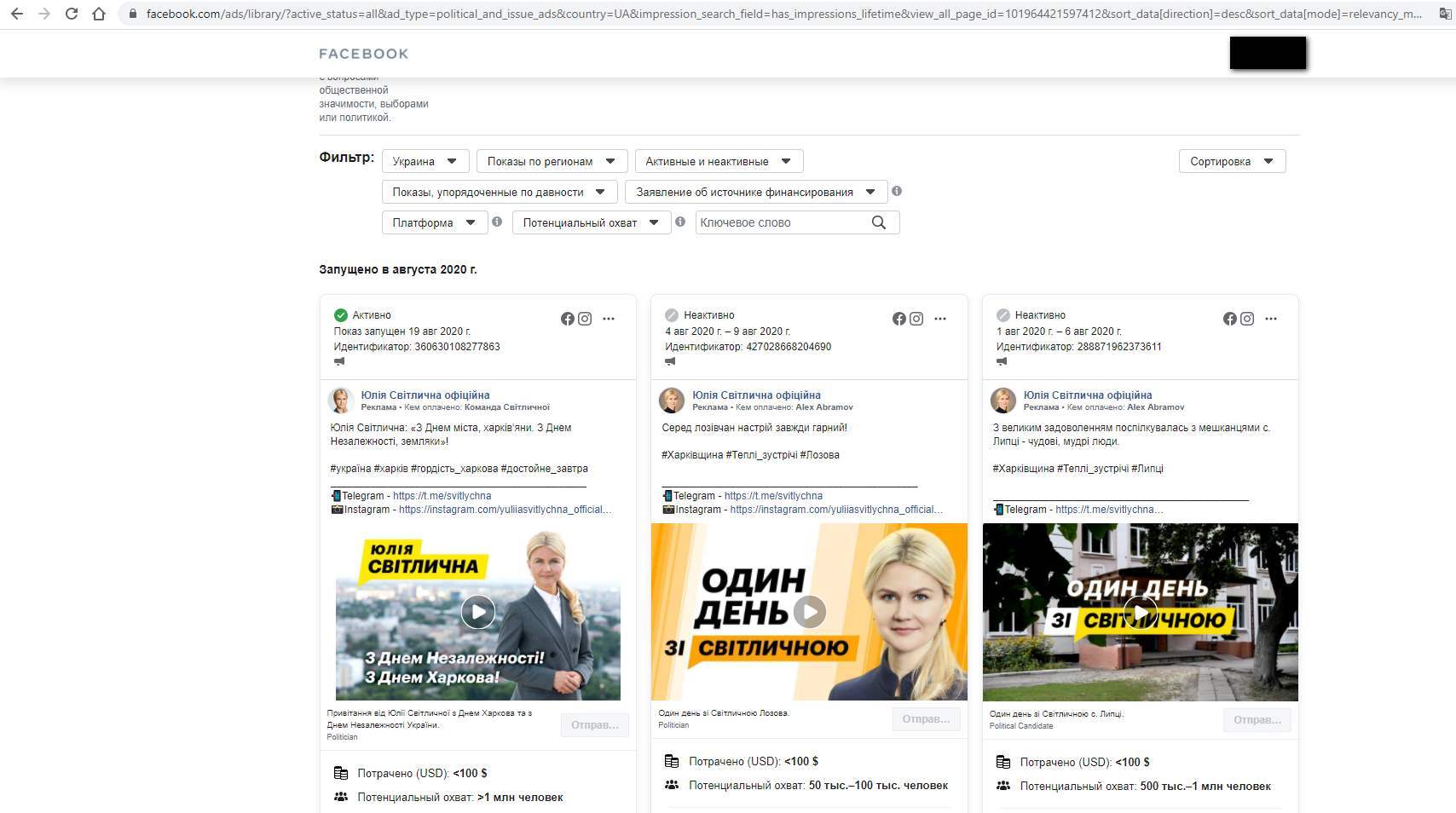Click the browser reload icon
The image size is (1456, 813).
coord(72,14)
